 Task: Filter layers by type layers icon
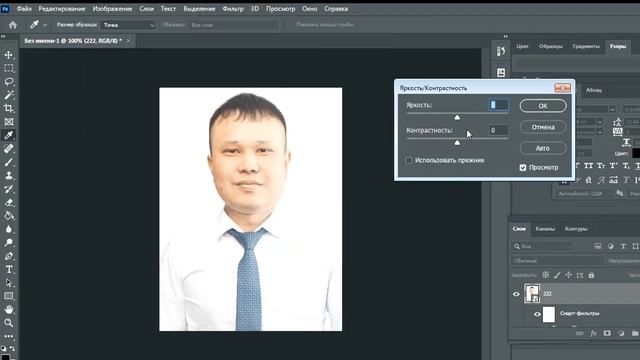tap(623, 246)
